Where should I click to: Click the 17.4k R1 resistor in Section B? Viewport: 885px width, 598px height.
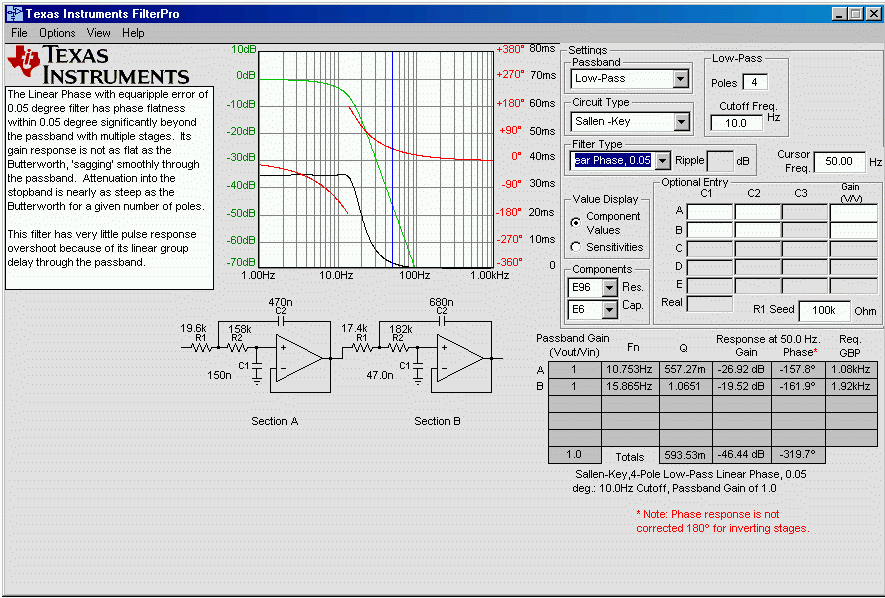pos(362,348)
